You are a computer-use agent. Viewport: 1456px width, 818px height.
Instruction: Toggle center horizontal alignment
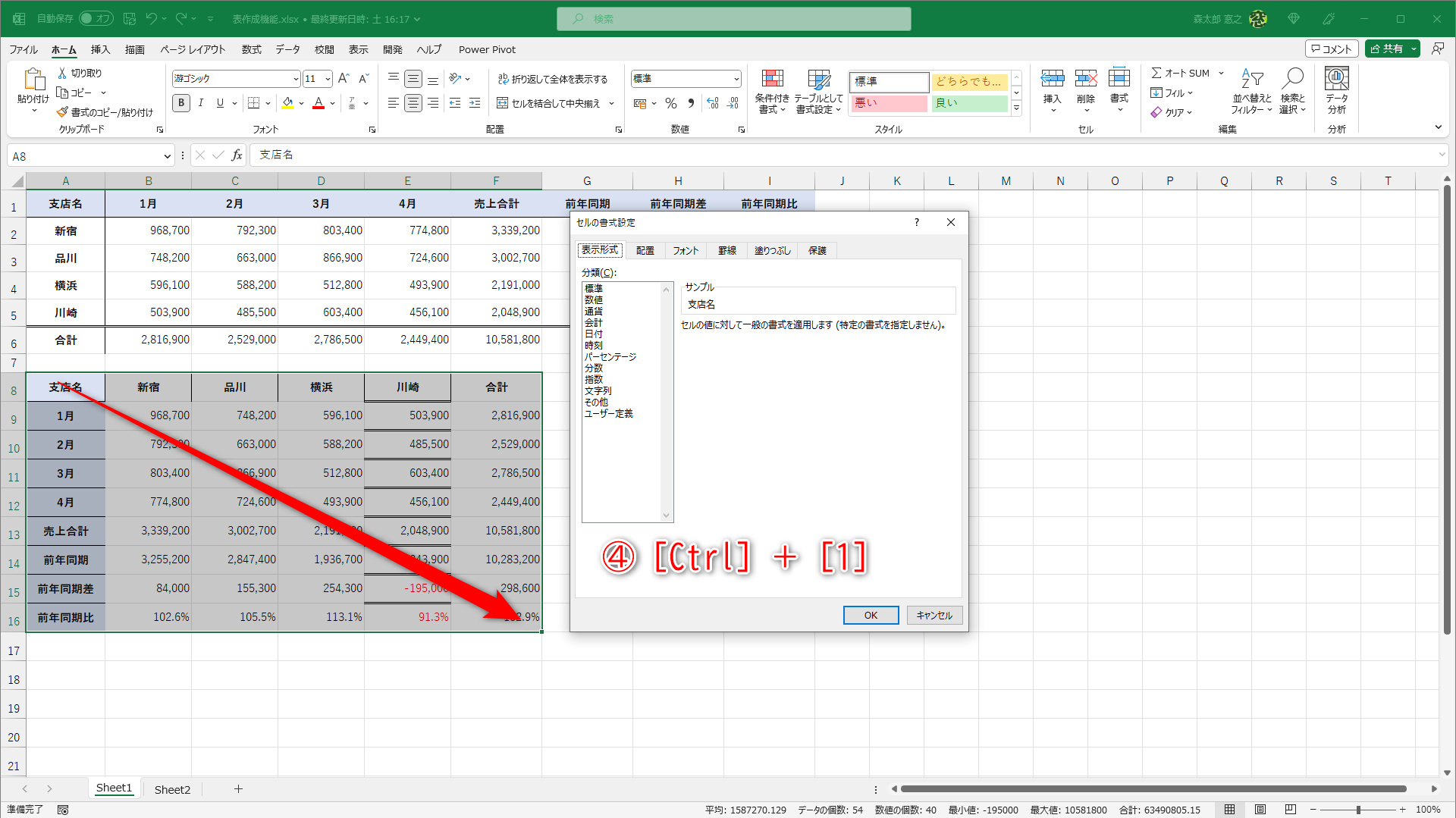413,103
